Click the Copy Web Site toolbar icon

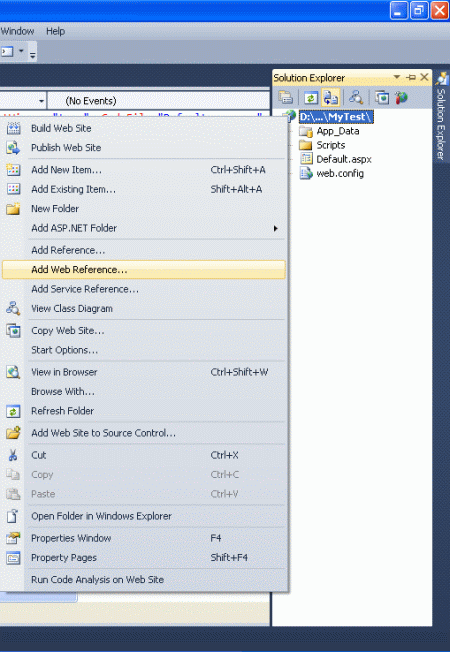pyautogui.click(x=382, y=98)
